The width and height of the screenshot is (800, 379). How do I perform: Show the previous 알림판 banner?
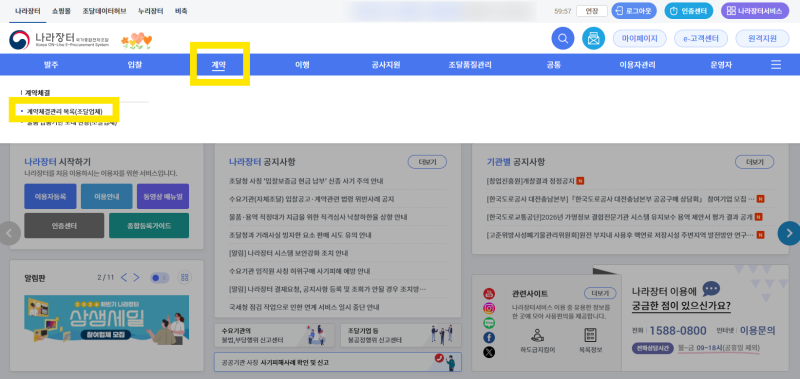[x=124, y=277]
